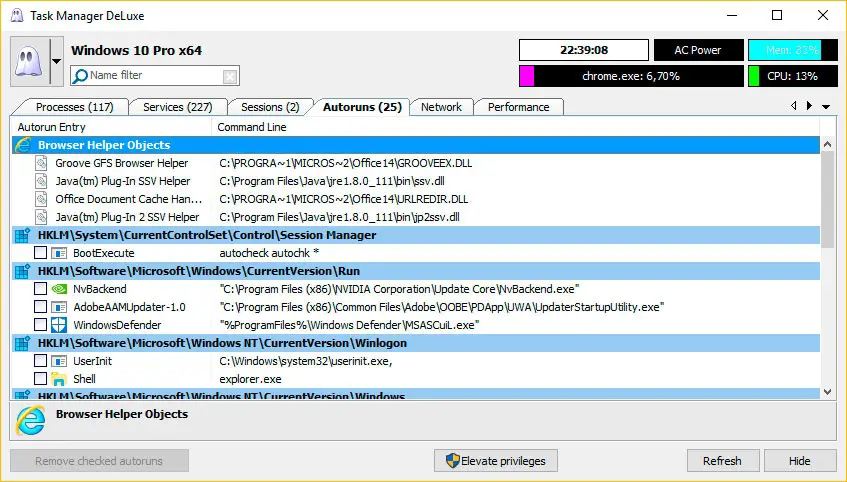Click Elevate privileges button

tap(496, 461)
